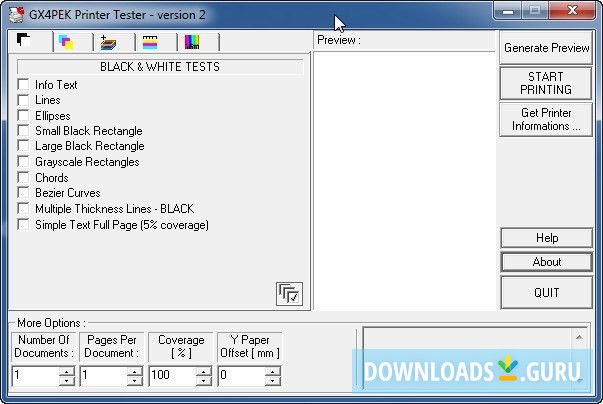Open the color bars spectrum tab

pos(198,42)
